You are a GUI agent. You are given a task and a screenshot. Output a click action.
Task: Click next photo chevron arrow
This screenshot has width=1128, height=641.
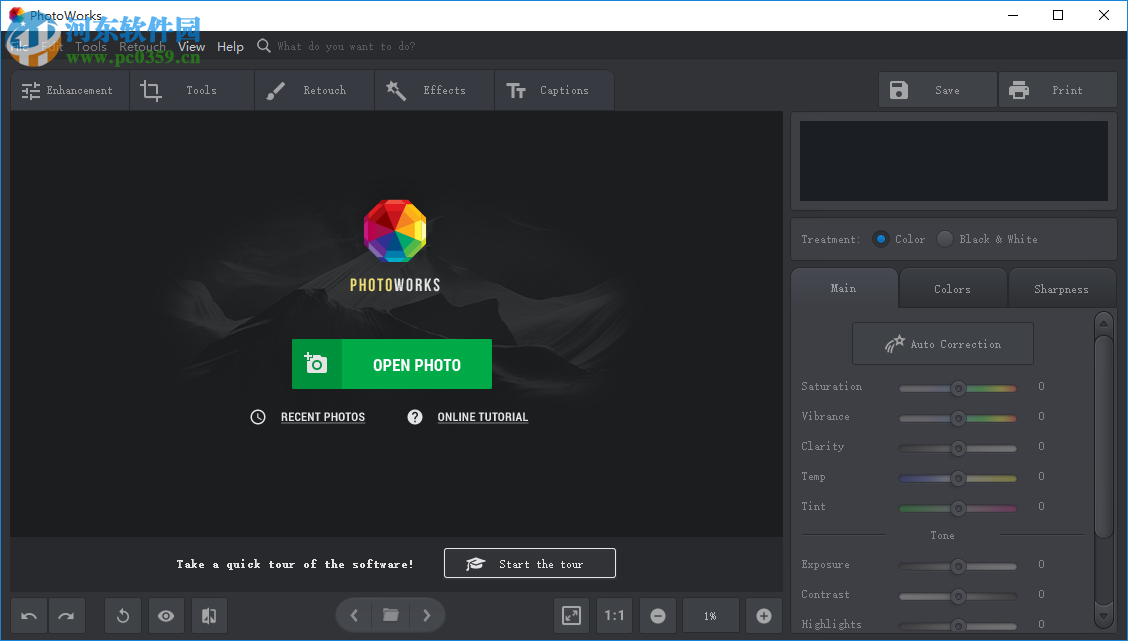point(427,615)
